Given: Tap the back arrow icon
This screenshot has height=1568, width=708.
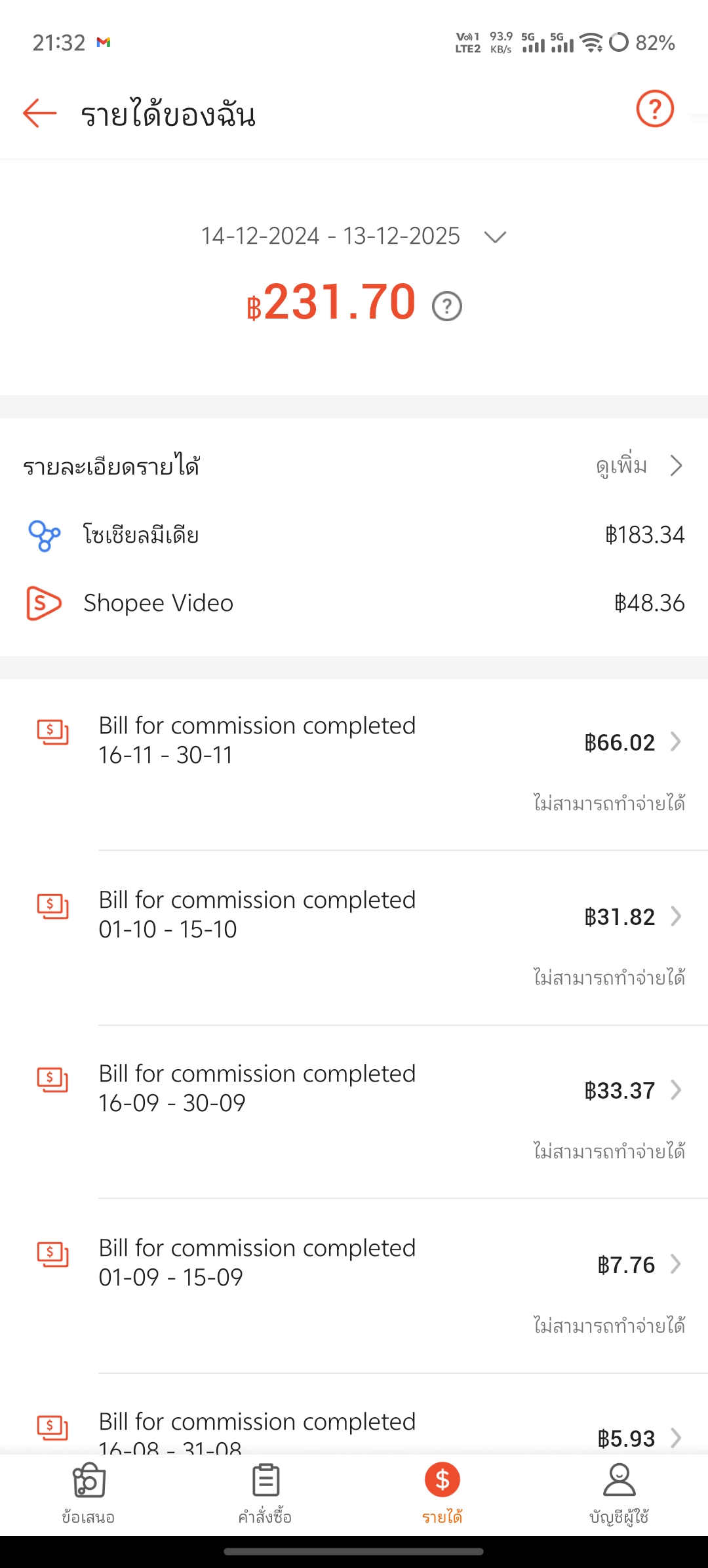Looking at the screenshot, I should click(x=39, y=113).
